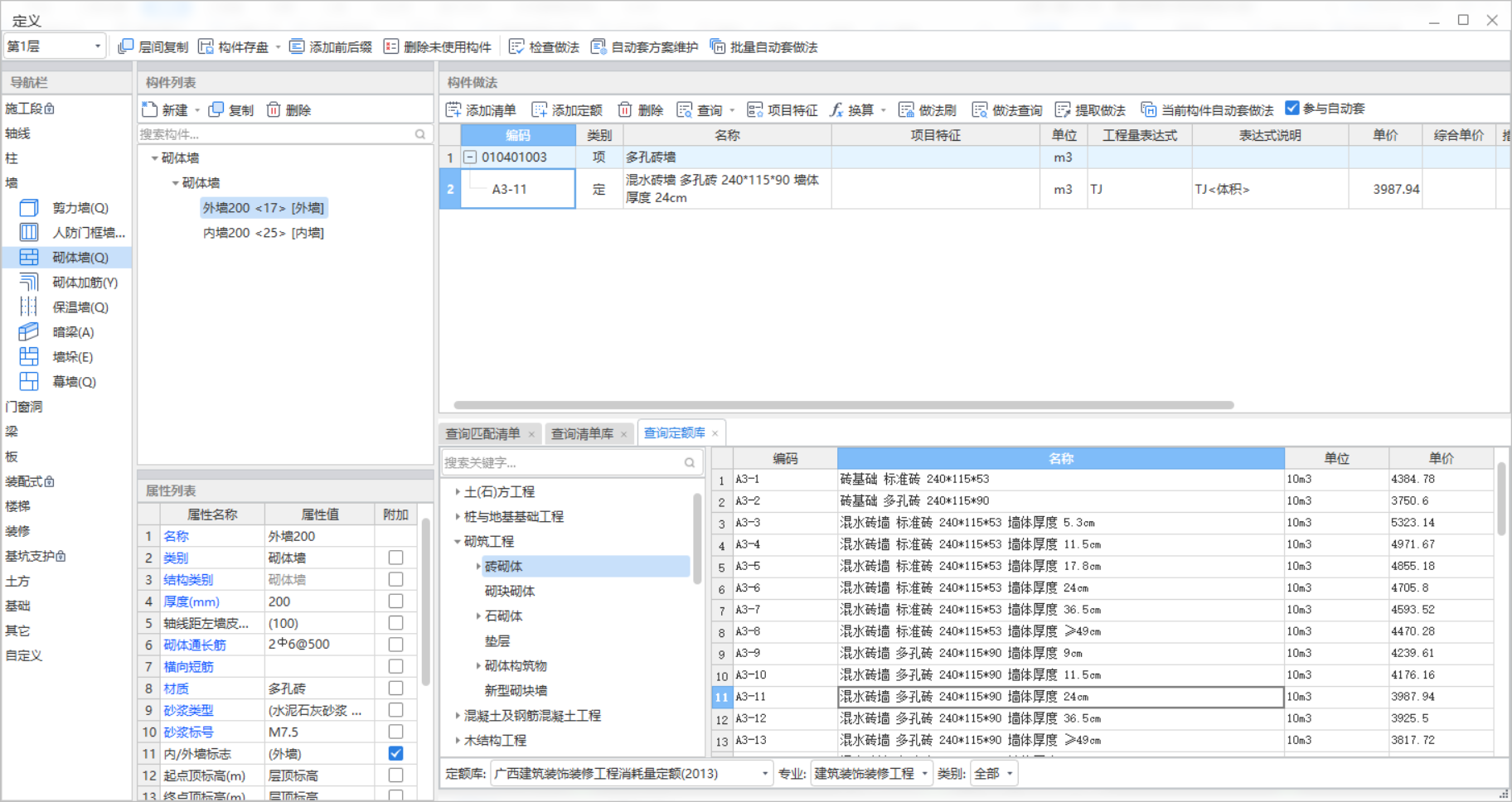Image resolution: width=1512 pixels, height=802 pixels.
Task: Collapse 砌筑工程 tree node
Action: [458, 542]
